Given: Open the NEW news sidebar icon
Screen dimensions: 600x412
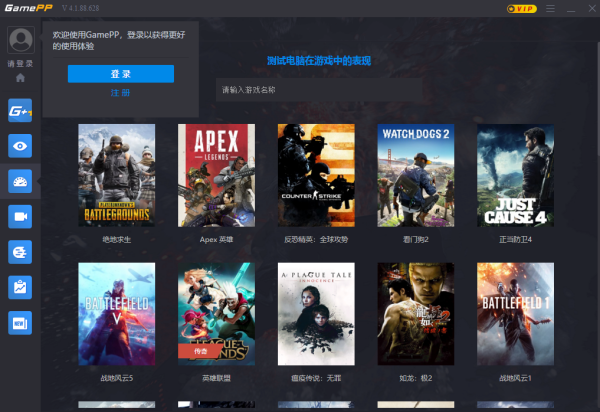Looking at the screenshot, I should pyautogui.click(x=20, y=323).
